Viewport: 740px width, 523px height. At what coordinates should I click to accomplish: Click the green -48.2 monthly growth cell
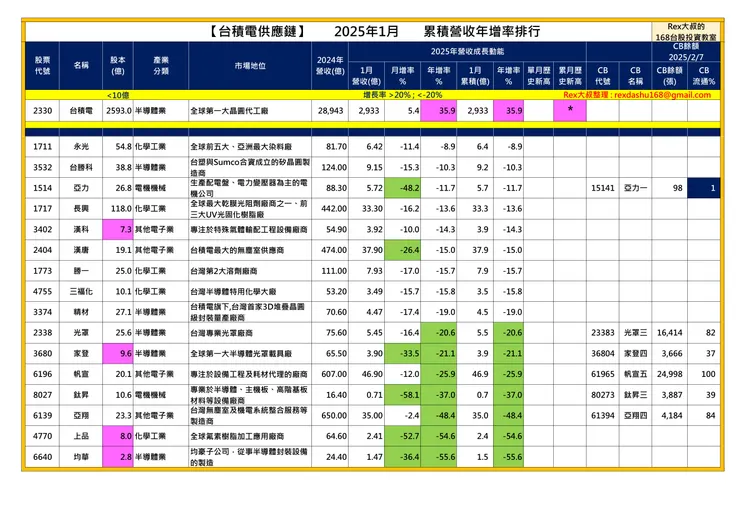pos(403,188)
